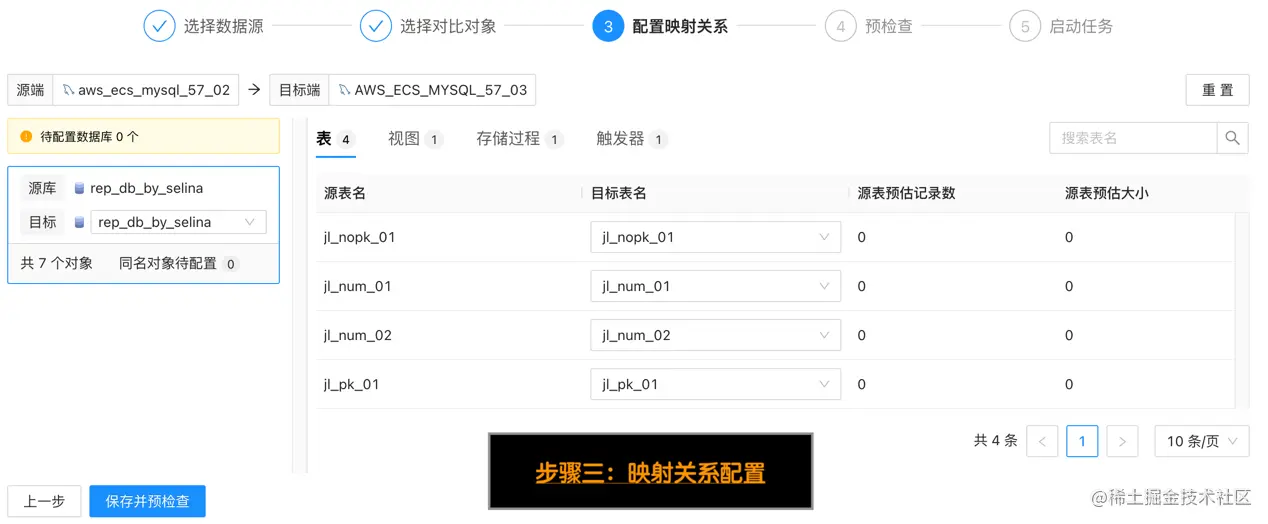The width and height of the screenshot is (1268, 524).
Task: Click the checkmark icon for 选择对比对象 step
Action: coord(376,26)
